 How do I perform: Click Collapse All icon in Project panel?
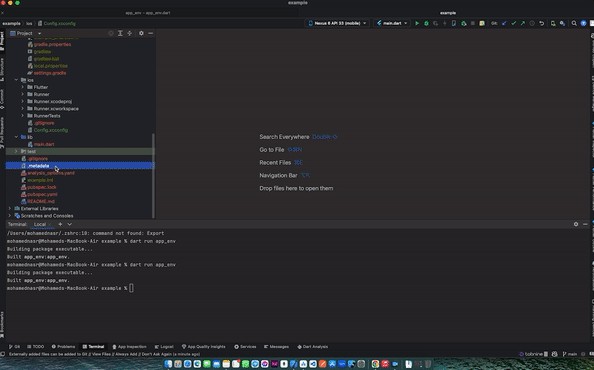[130, 33]
